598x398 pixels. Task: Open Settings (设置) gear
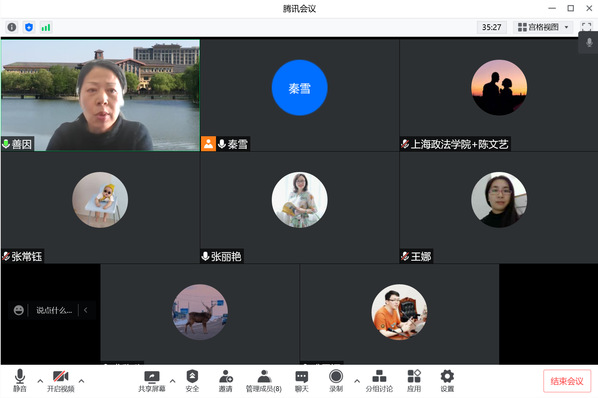[x=447, y=381]
